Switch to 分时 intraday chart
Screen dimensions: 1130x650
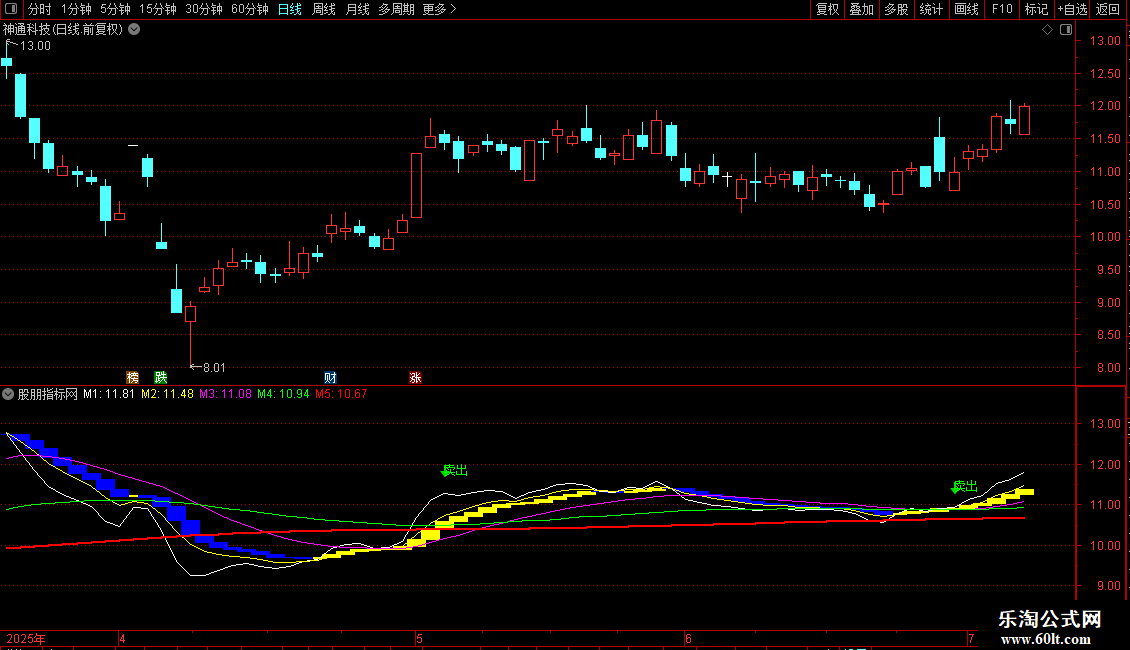pos(40,9)
